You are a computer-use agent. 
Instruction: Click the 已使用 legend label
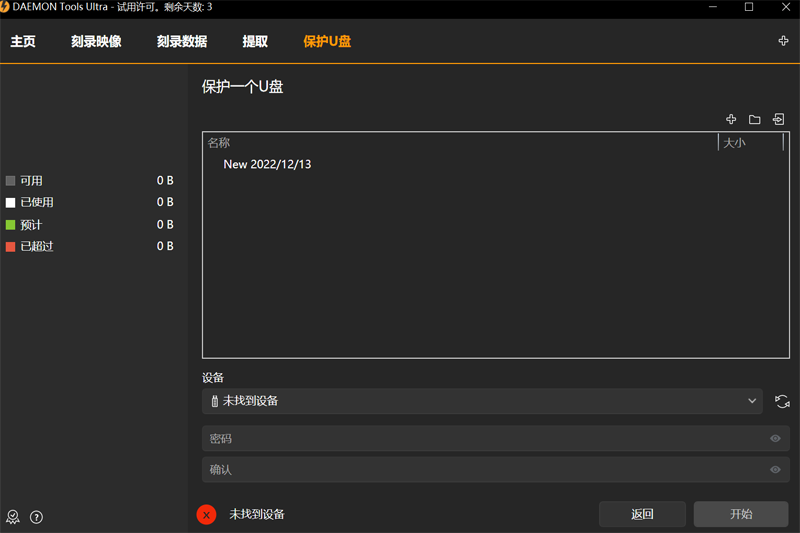point(37,202)
